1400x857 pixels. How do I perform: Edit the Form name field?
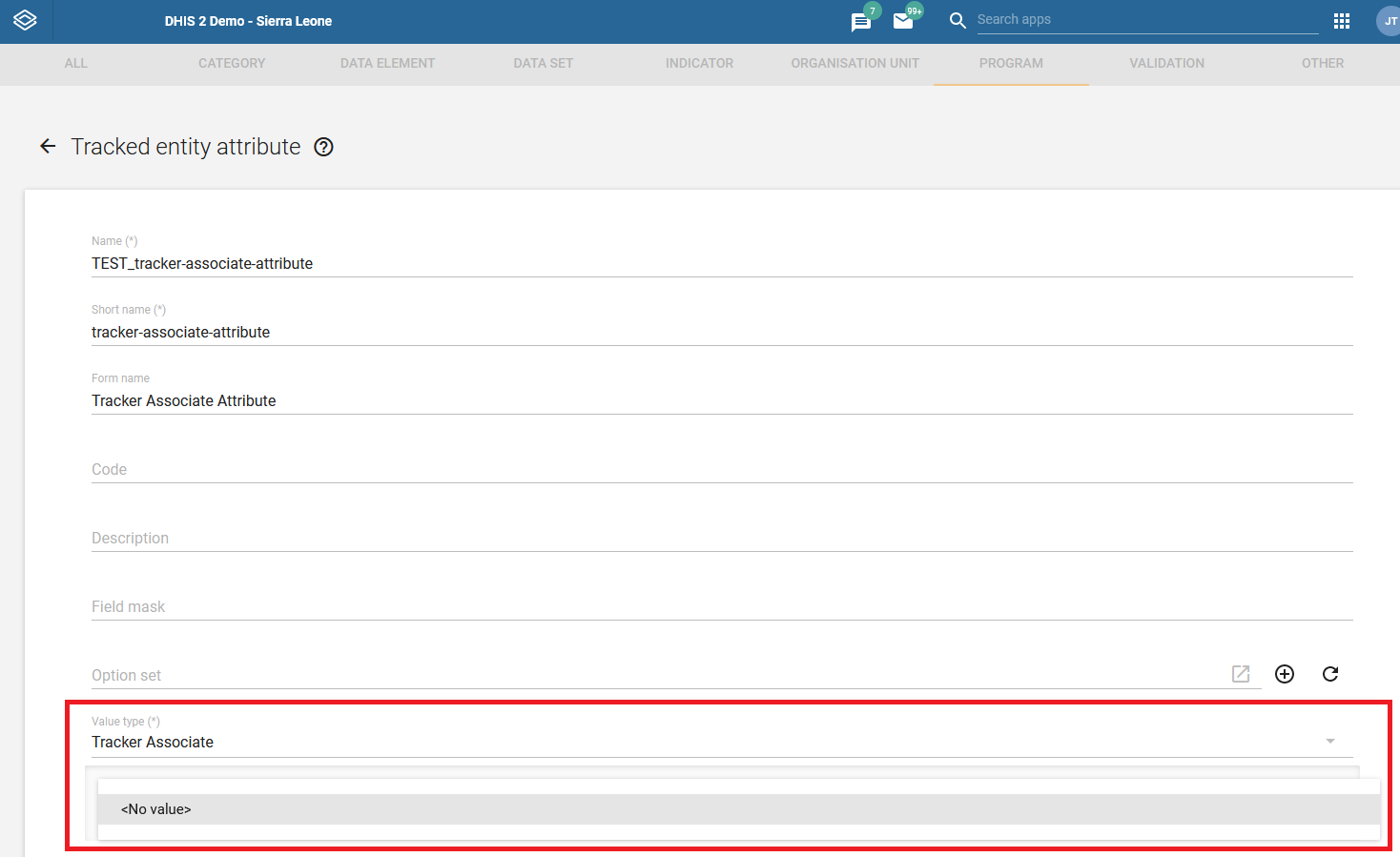click(722, 400)
